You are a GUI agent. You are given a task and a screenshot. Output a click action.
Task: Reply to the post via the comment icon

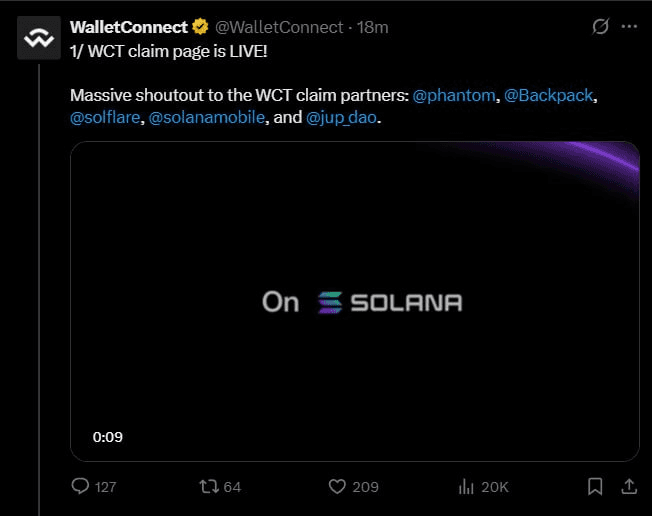pos(80,486)
